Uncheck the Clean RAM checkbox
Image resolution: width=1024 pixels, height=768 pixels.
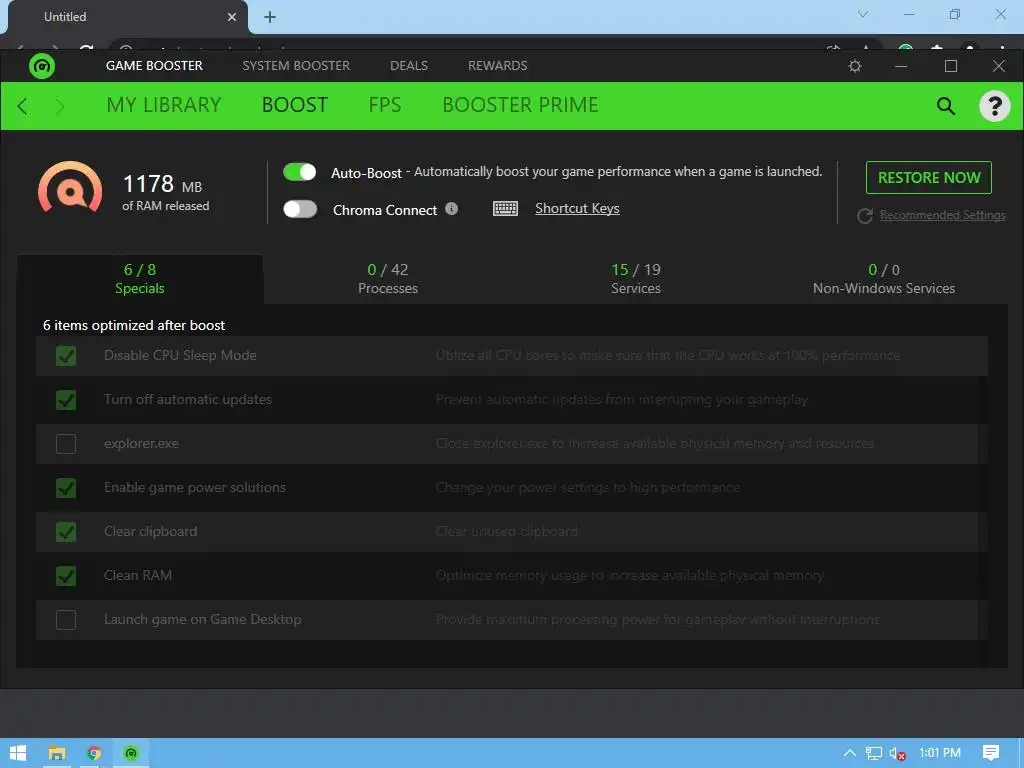coord(66,576)
